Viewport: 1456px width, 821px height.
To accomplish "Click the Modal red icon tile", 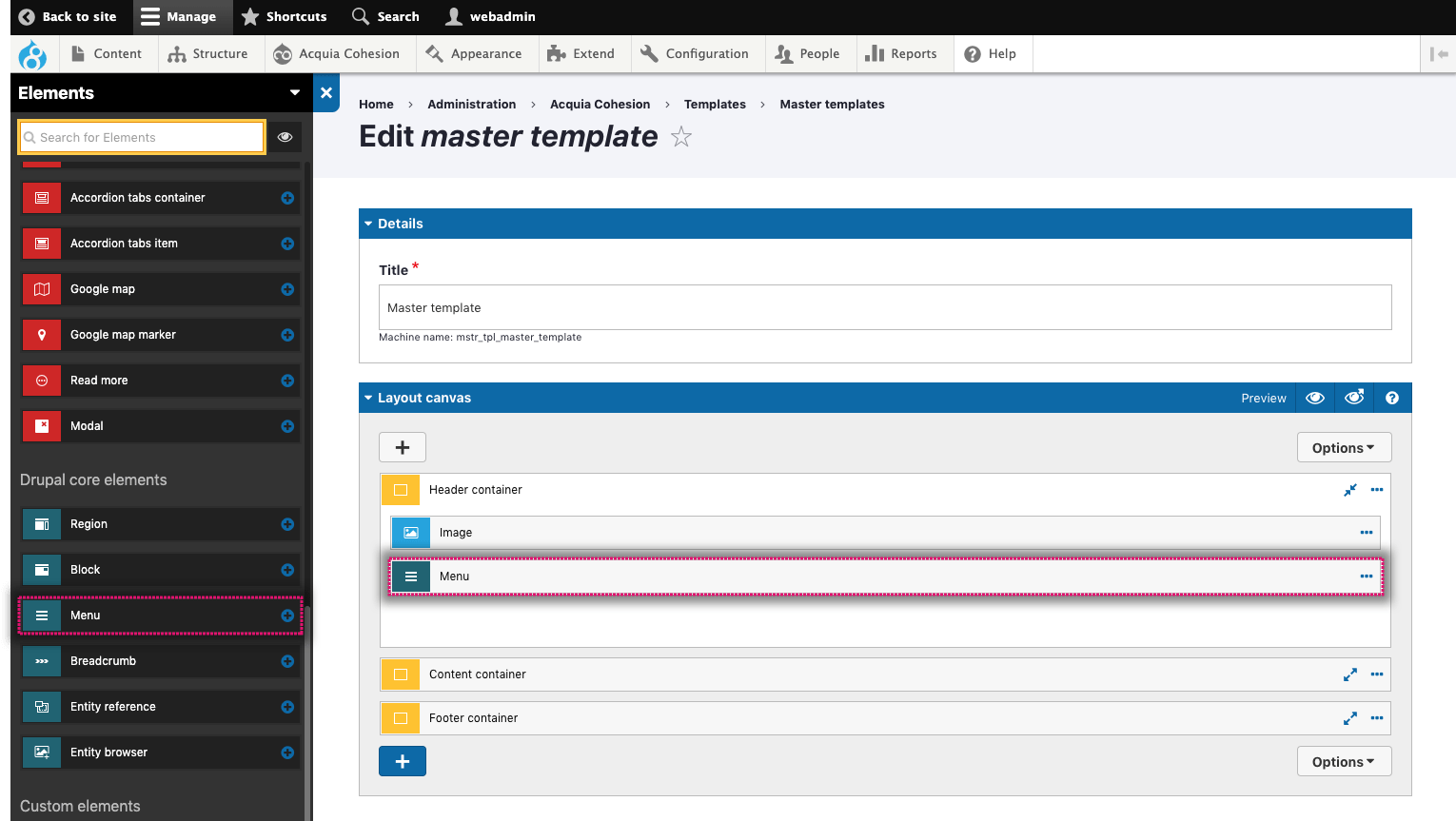I will click(42, 426).
